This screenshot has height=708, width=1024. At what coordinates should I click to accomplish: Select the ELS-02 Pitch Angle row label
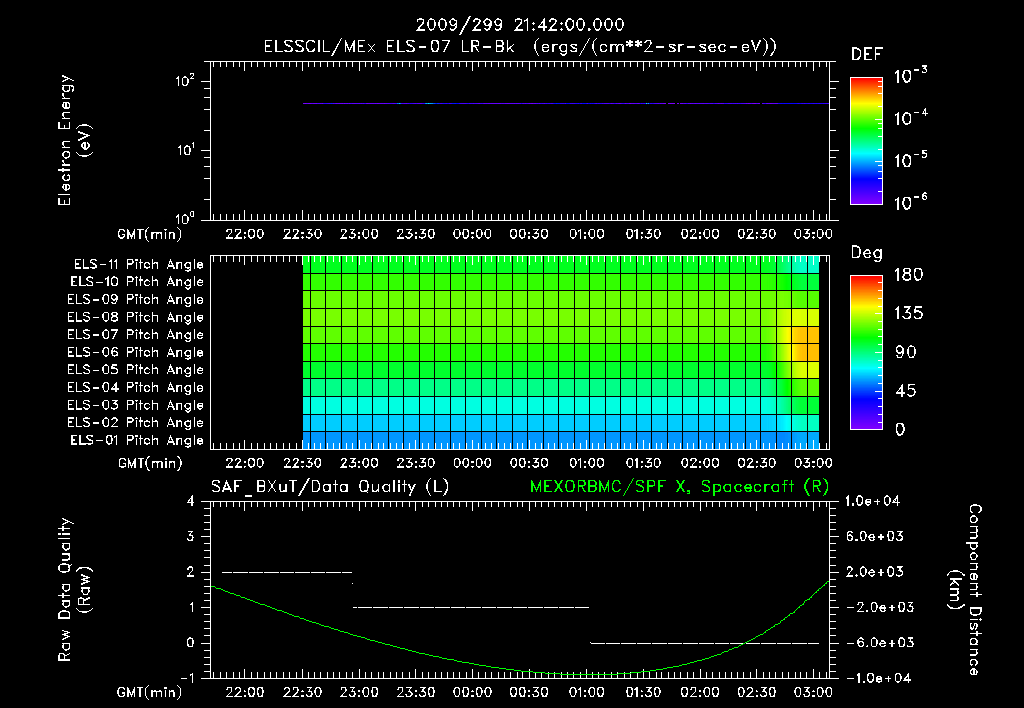pos(136,423)
